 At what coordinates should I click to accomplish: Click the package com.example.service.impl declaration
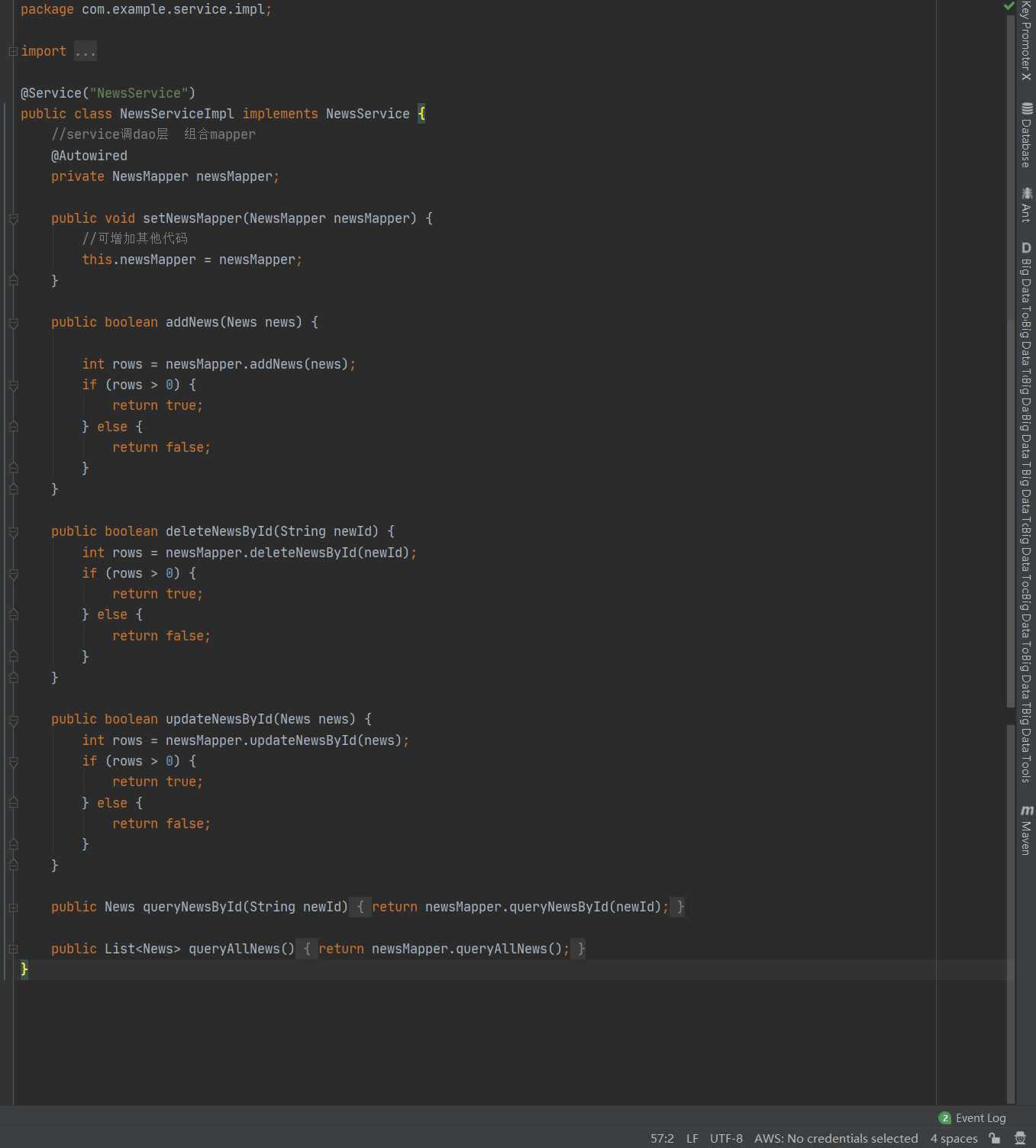click(x=146, y=9)
